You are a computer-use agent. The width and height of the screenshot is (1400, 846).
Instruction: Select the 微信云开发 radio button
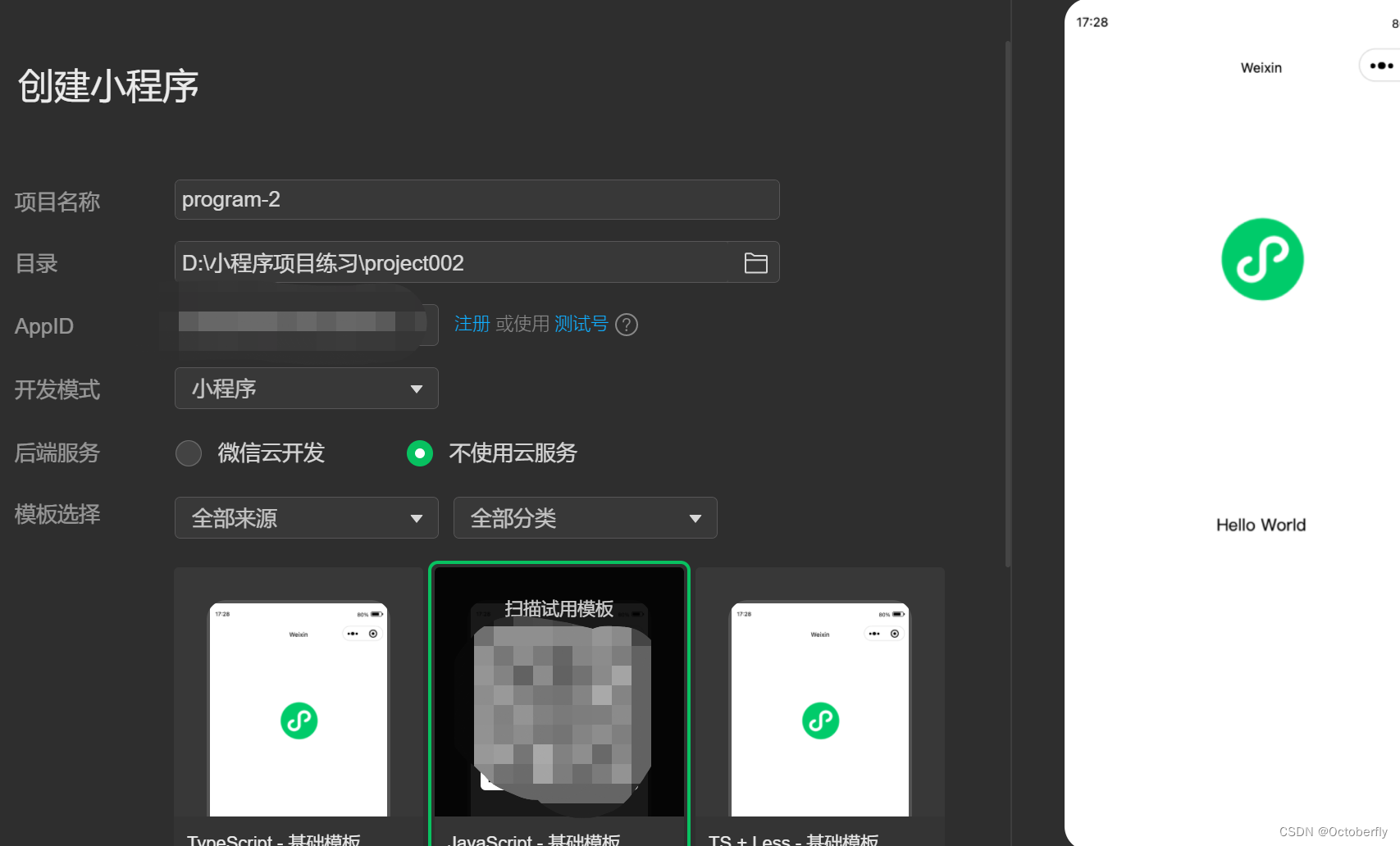pyautogui.click(x=189, y=453)
